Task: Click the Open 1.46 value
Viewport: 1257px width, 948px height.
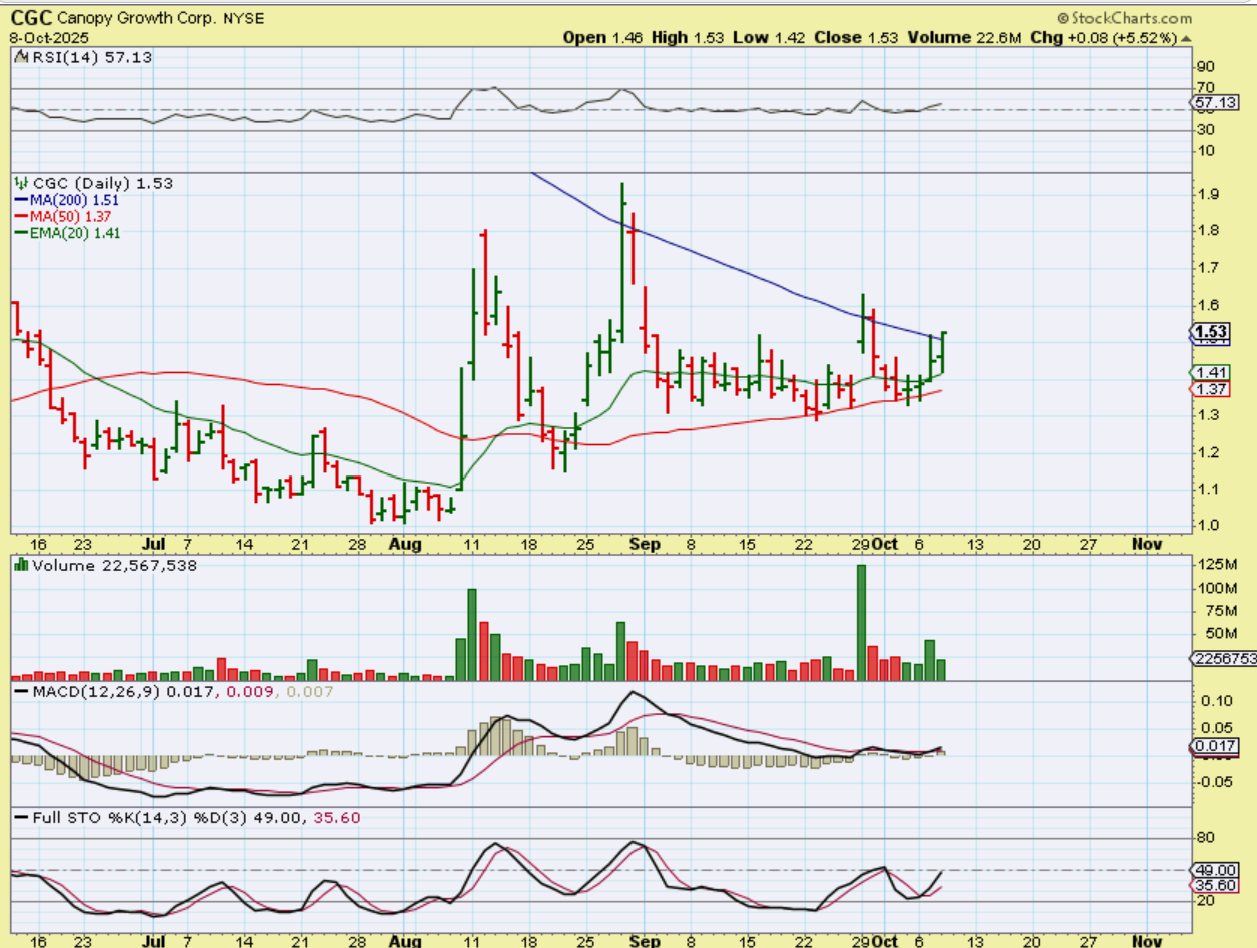Action: click(x=604, y=37)
